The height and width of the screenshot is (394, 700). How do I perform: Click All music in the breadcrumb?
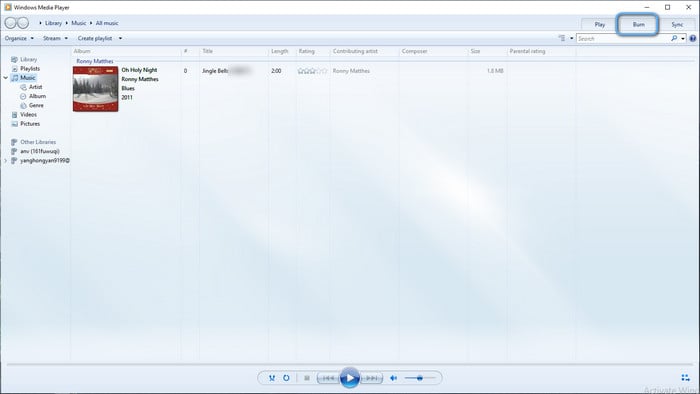[x=107, y=23]
